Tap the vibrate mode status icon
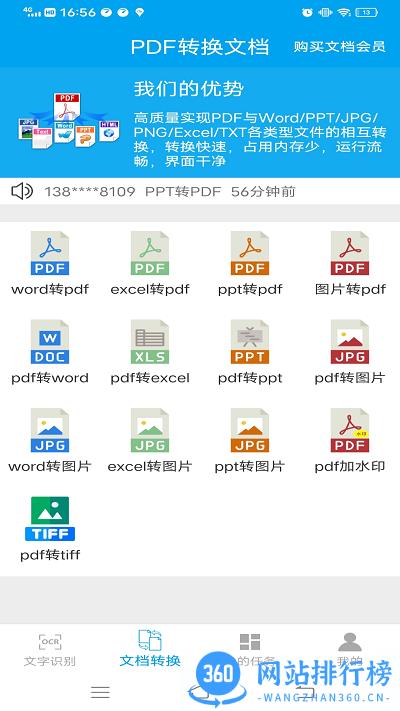 pos(325,12)
